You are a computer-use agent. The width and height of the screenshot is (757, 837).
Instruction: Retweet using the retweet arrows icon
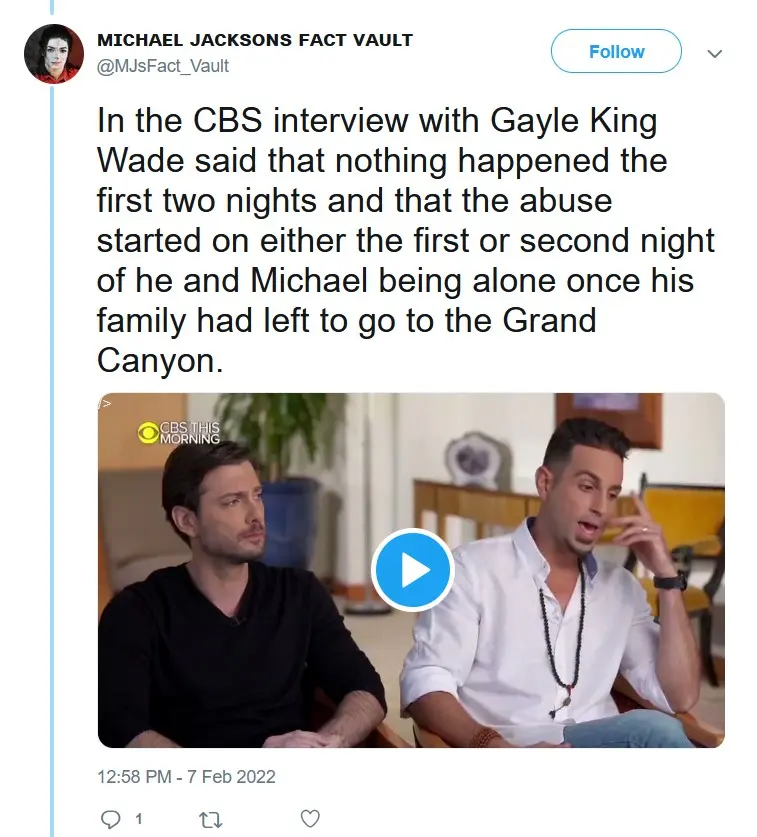(x=211, y=819)
